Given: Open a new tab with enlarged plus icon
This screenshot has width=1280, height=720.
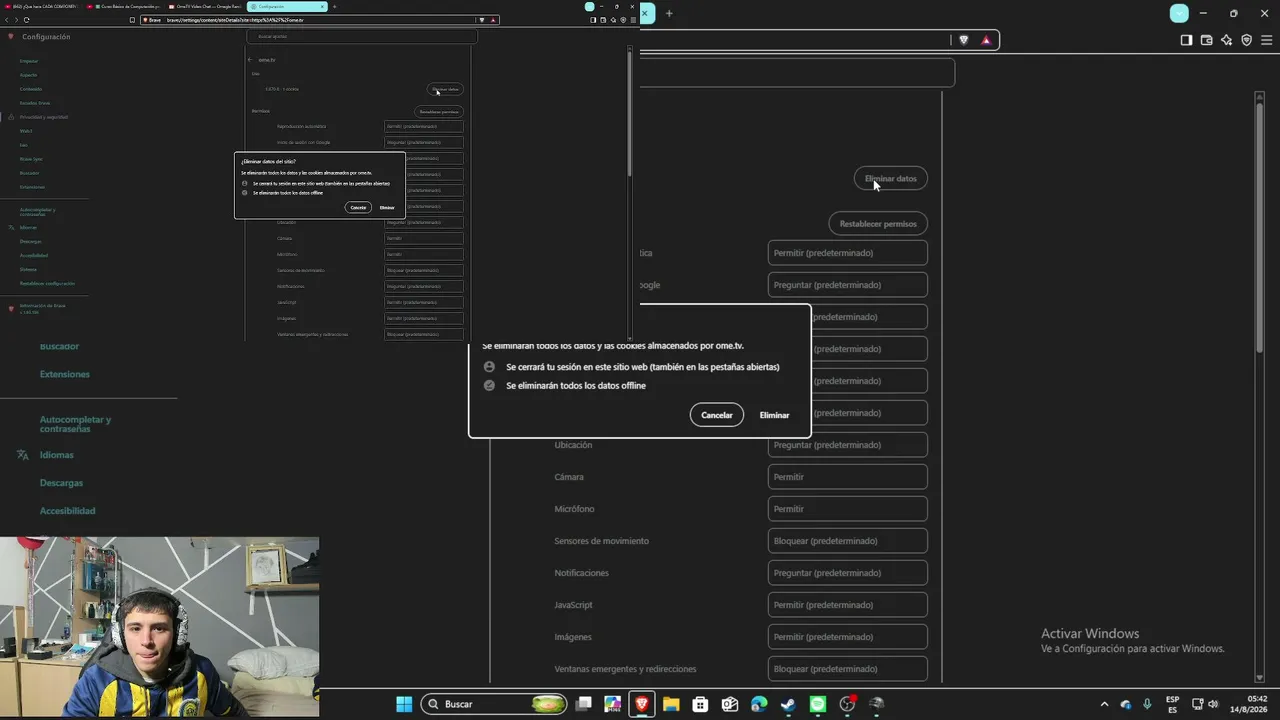Looking at the screenshot, I should pos(669,13).
